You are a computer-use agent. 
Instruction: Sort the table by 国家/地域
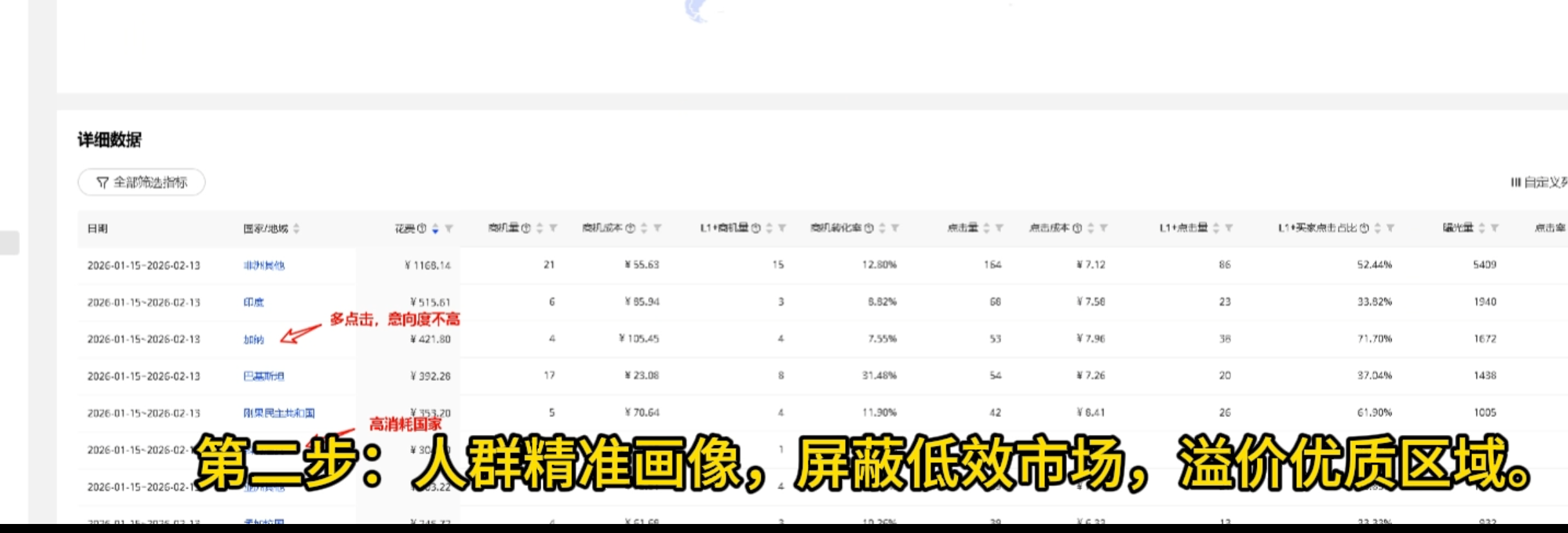tap(296, 228)
